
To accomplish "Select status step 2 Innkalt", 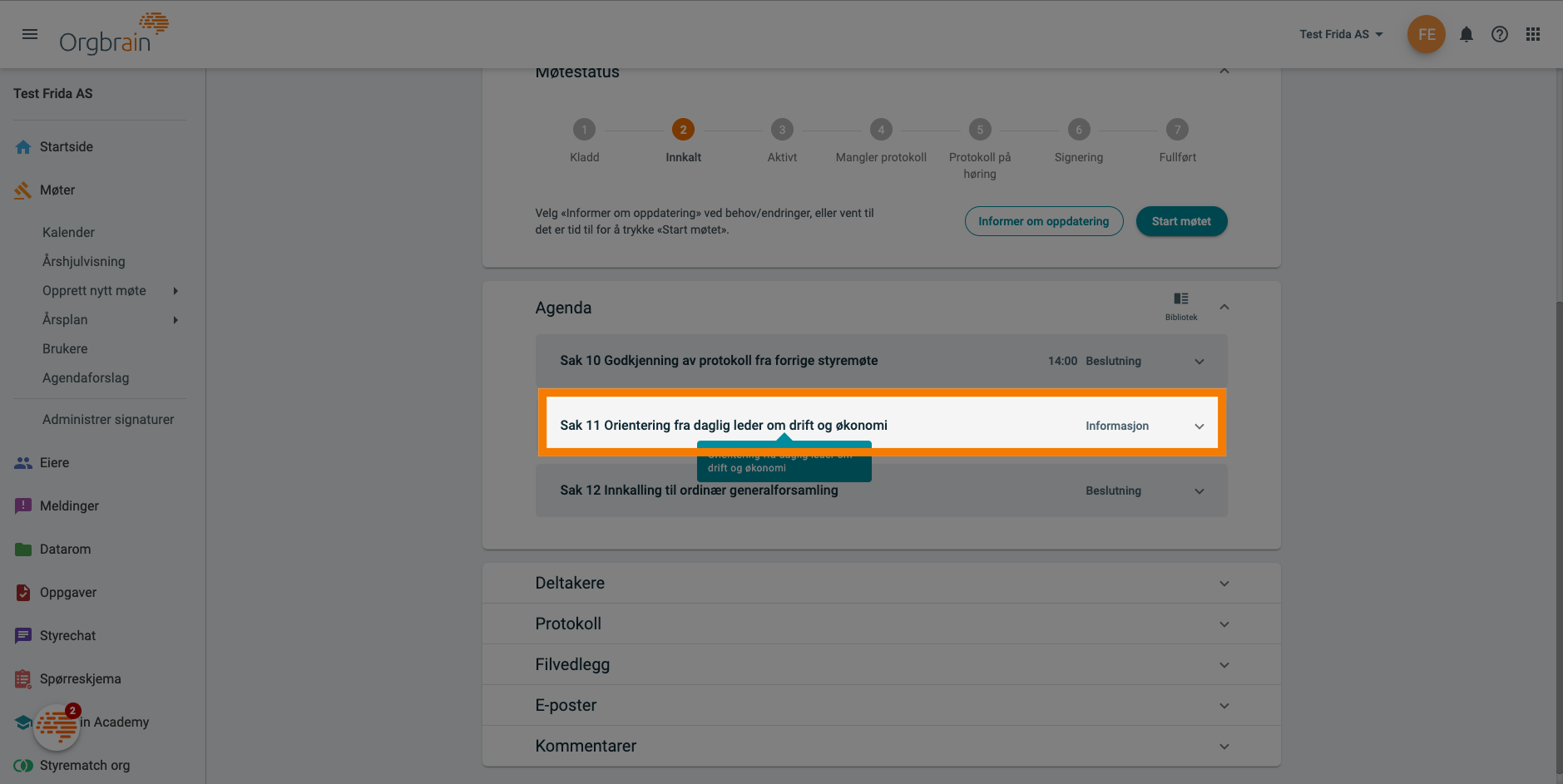I will pyautogui.click(x=683, y=130).
